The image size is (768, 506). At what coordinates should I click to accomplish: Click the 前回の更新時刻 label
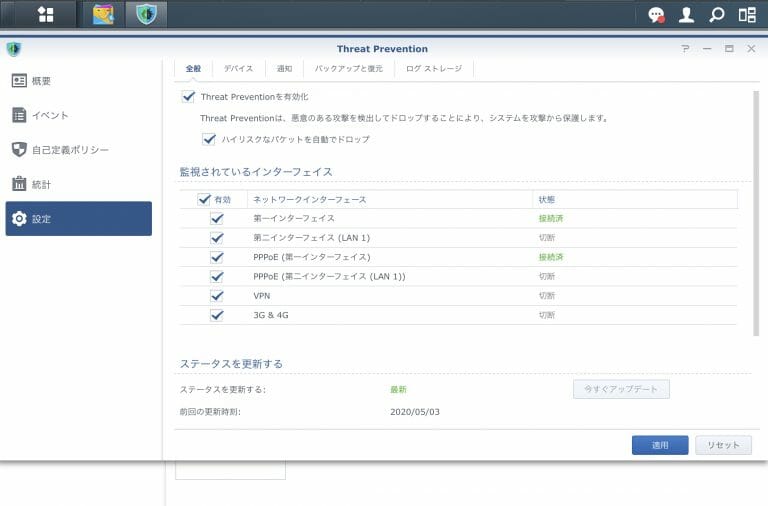point(210,412)
